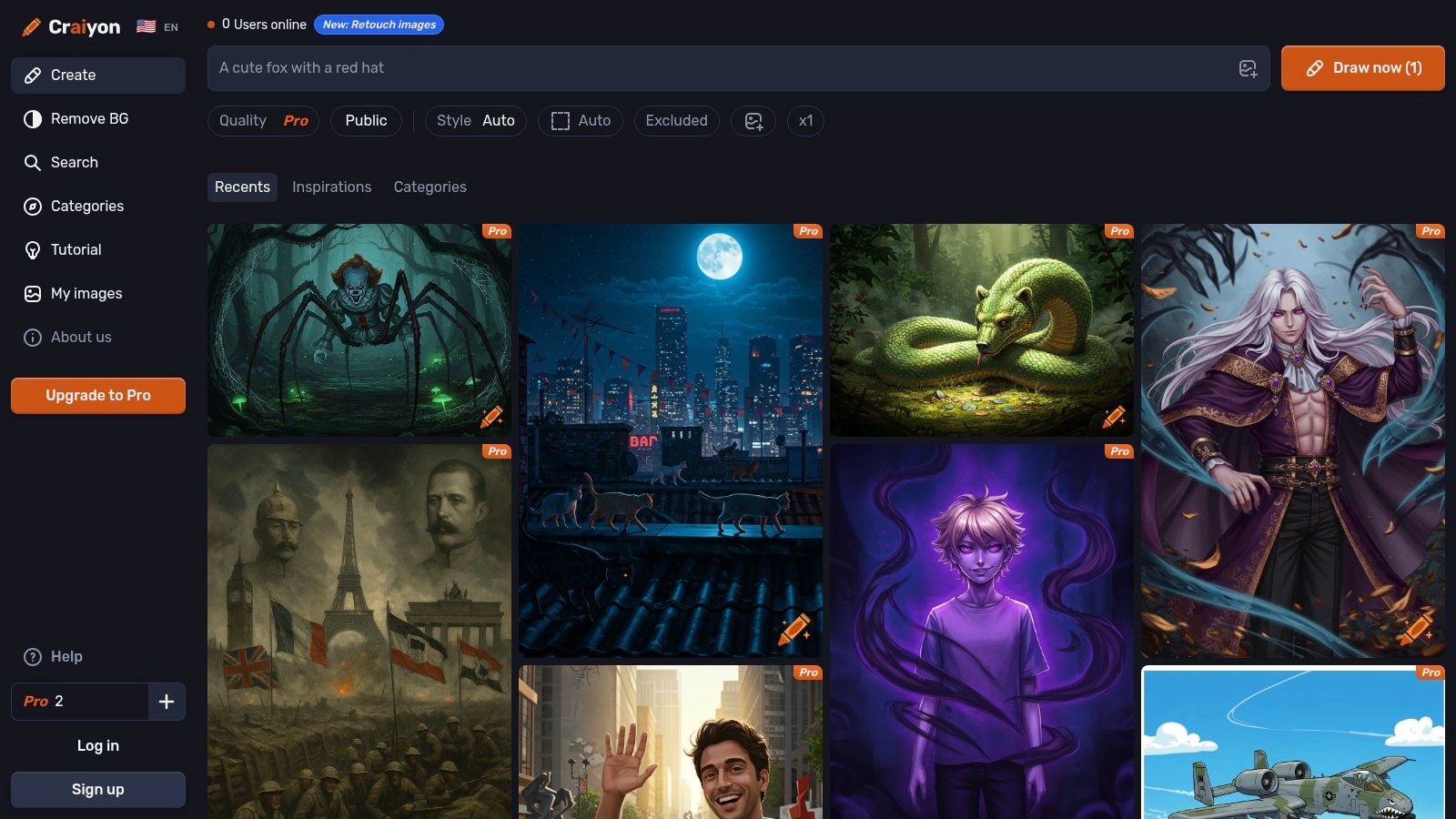1456x819 pixels.
Task: Open the green snake image
Action: click(982, 330)
